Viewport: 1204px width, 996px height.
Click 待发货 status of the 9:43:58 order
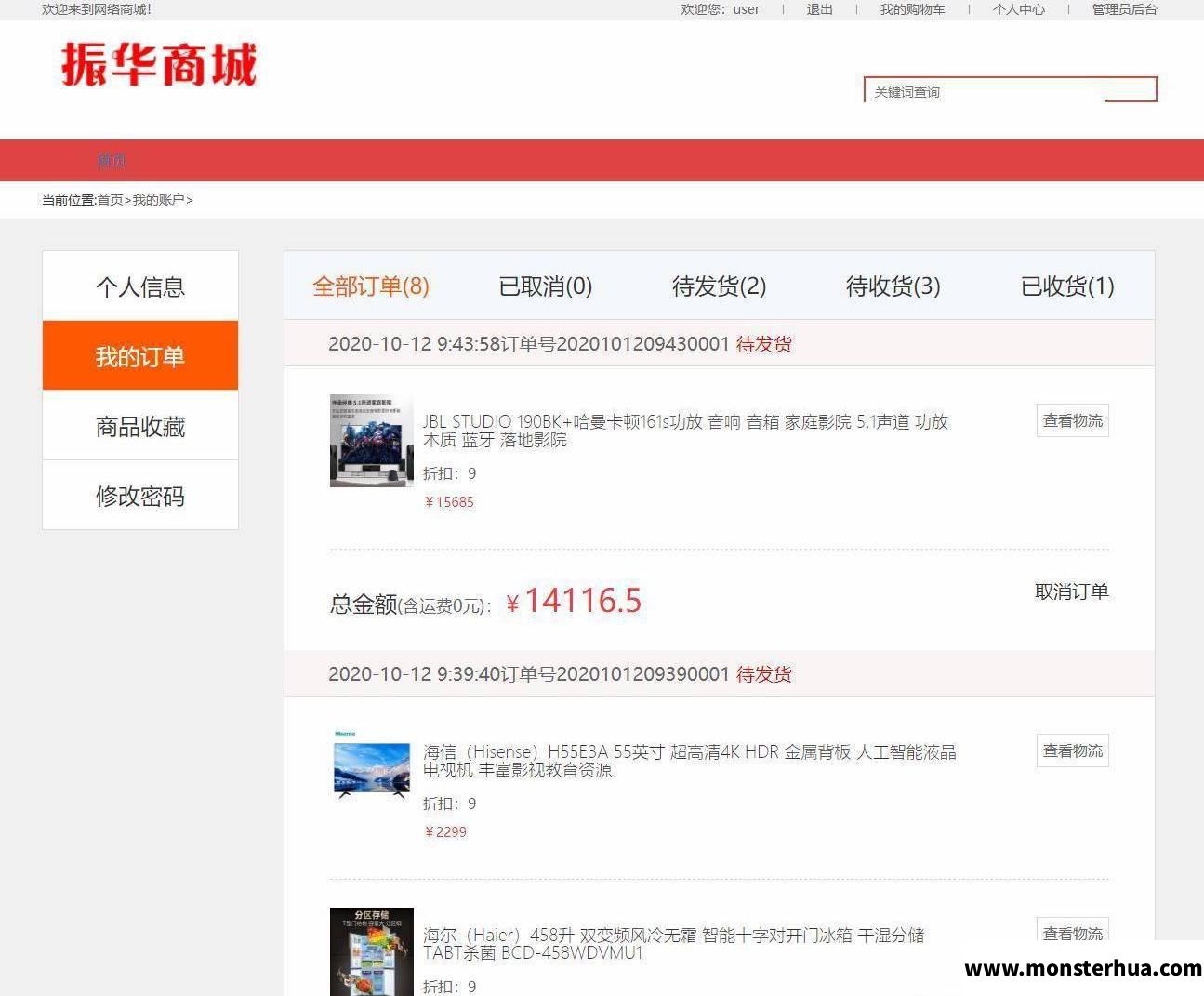click(764, 344)
